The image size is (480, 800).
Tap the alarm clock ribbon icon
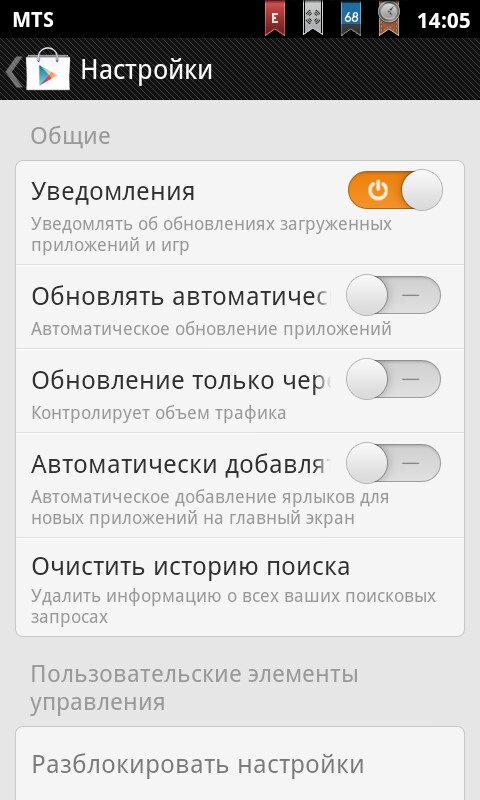click(389, 18)
